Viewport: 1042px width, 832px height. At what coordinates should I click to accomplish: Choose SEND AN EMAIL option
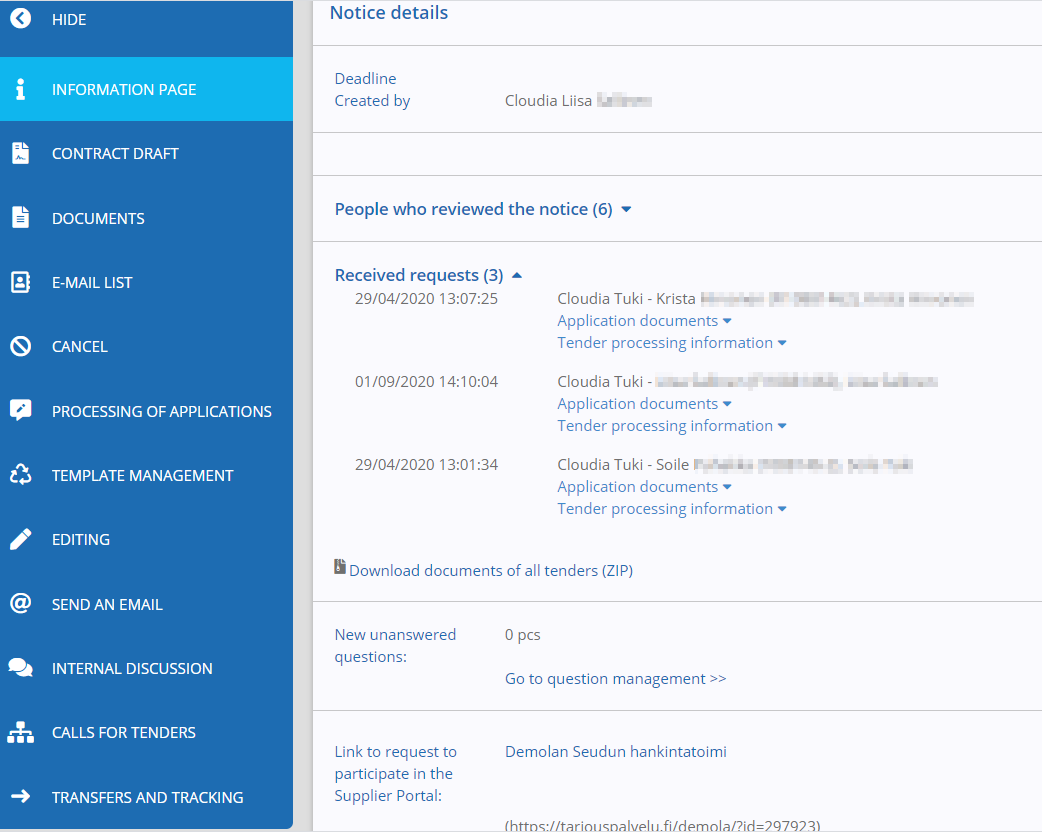(146, 604)
